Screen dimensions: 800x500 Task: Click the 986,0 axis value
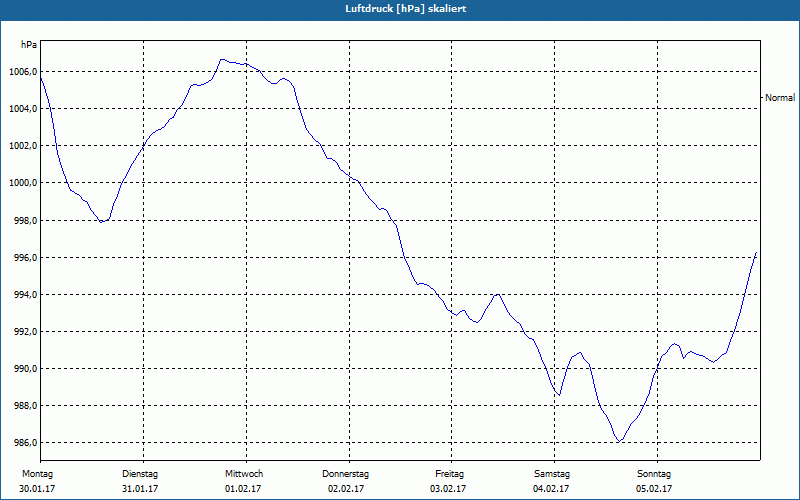[x=26, y=443]
